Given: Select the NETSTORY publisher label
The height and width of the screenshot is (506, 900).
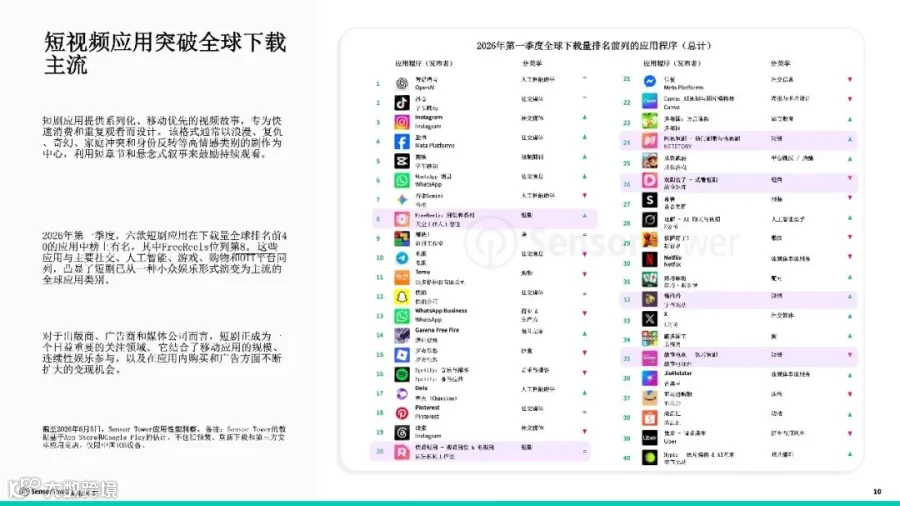Looking at the screenshot, I should click(677, 146).
